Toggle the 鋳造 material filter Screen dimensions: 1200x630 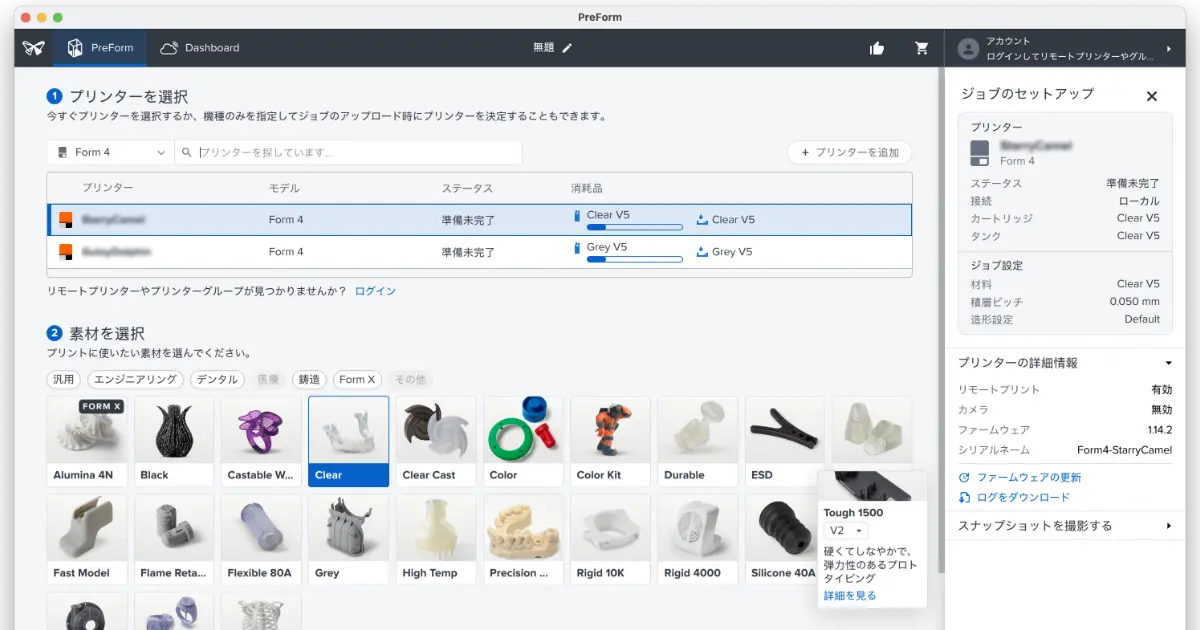coord(310,379)
